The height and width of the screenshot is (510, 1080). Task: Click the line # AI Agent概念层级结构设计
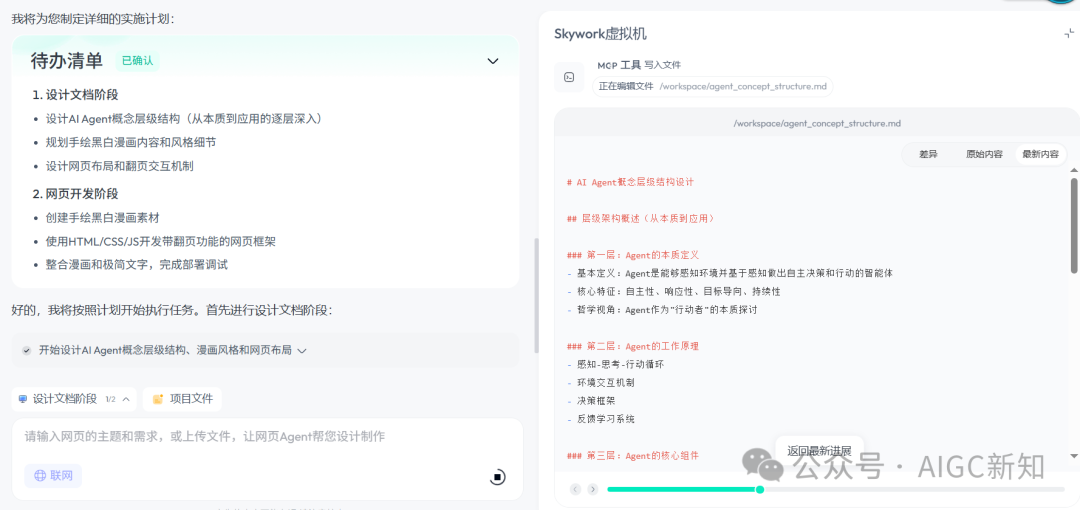tap(630, 183)
